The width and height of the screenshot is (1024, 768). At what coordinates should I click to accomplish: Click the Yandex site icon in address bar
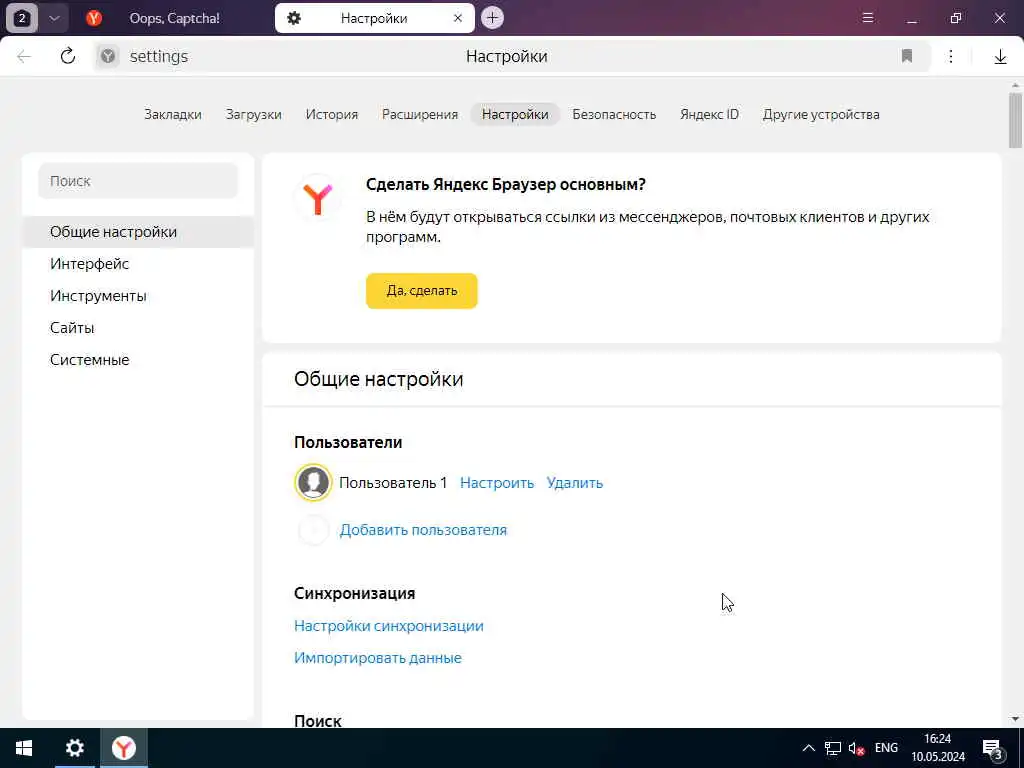[108, 57]
